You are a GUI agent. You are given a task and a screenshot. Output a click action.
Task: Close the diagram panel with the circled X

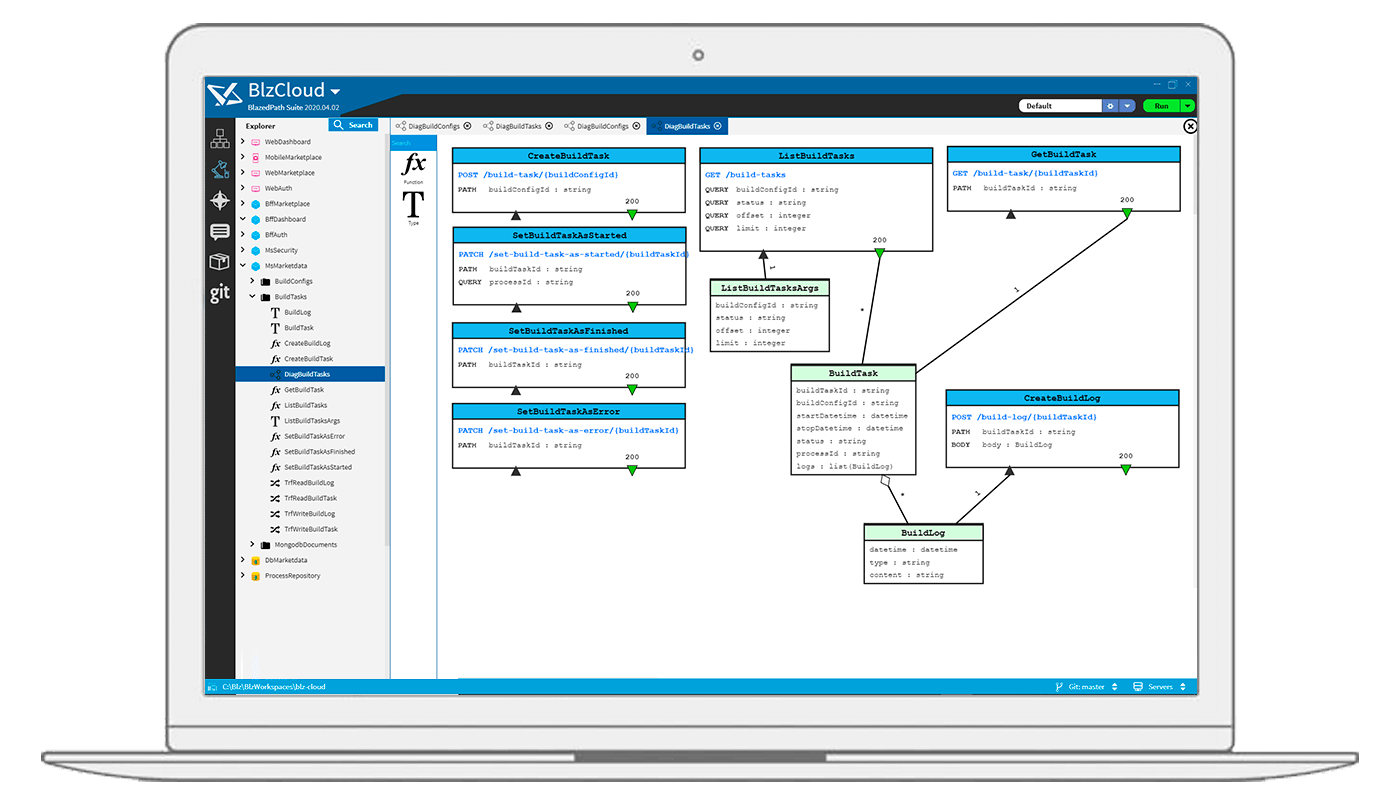[x=1190, y=127]
